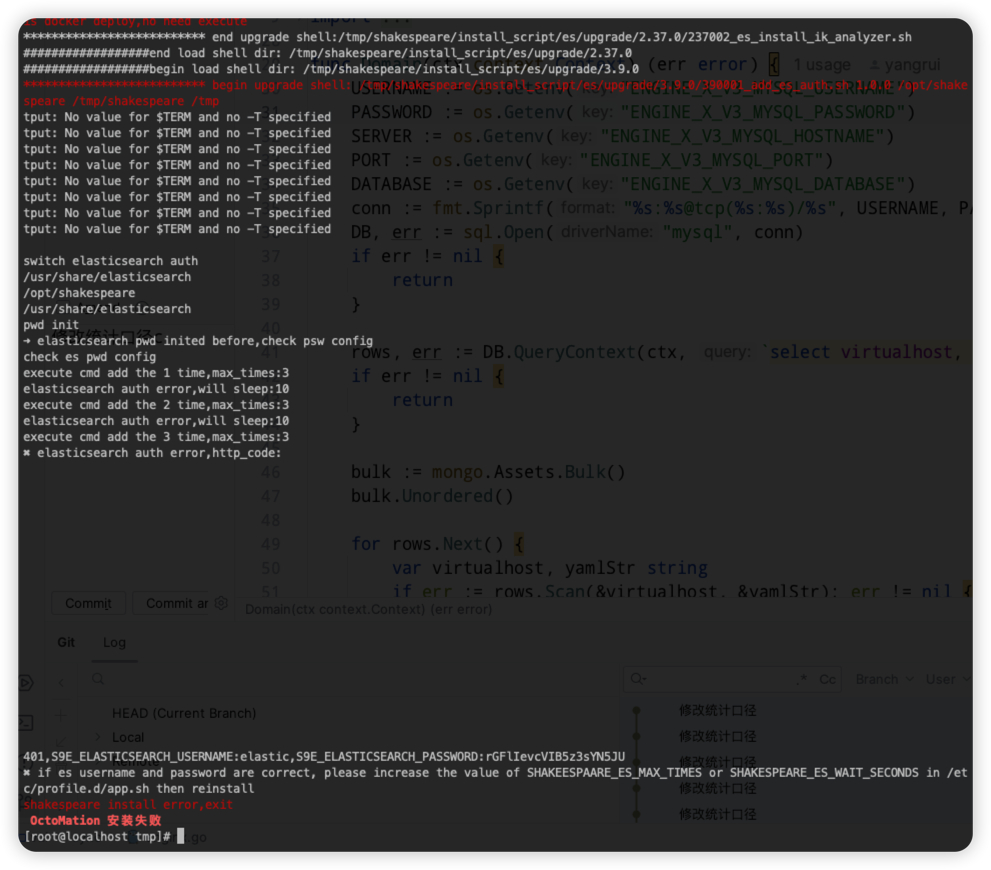
Task: Select the Log tab
Action: (115, 642)
